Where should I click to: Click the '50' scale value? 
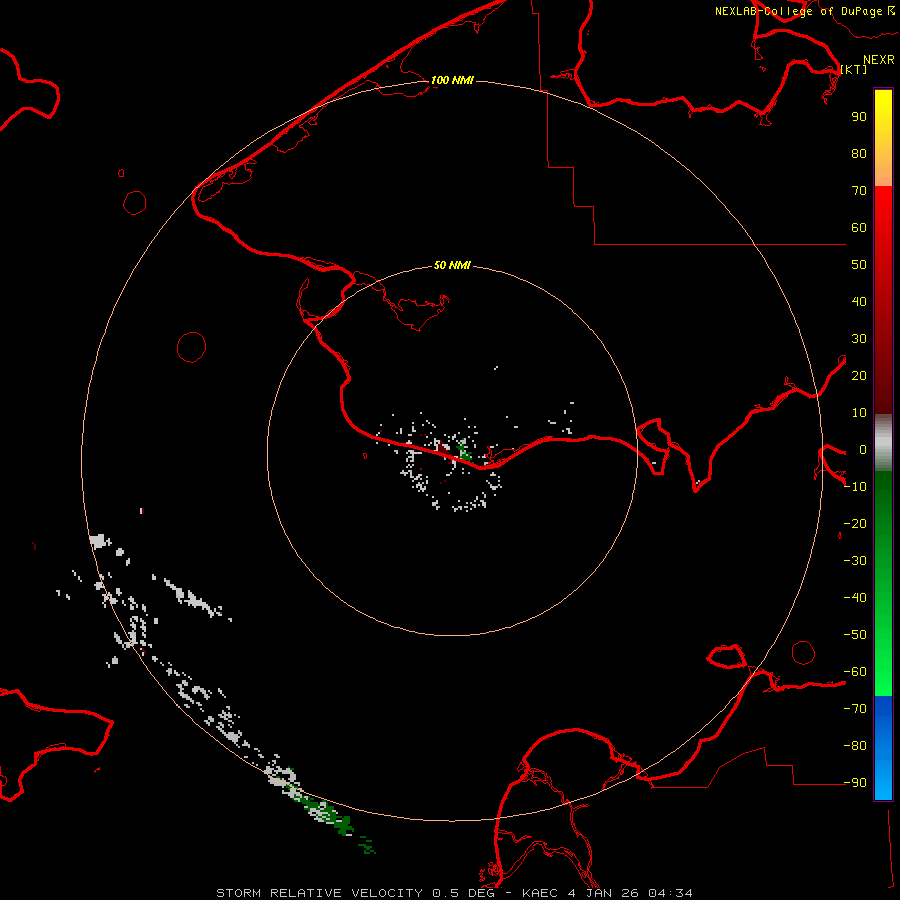coord(859,265)
